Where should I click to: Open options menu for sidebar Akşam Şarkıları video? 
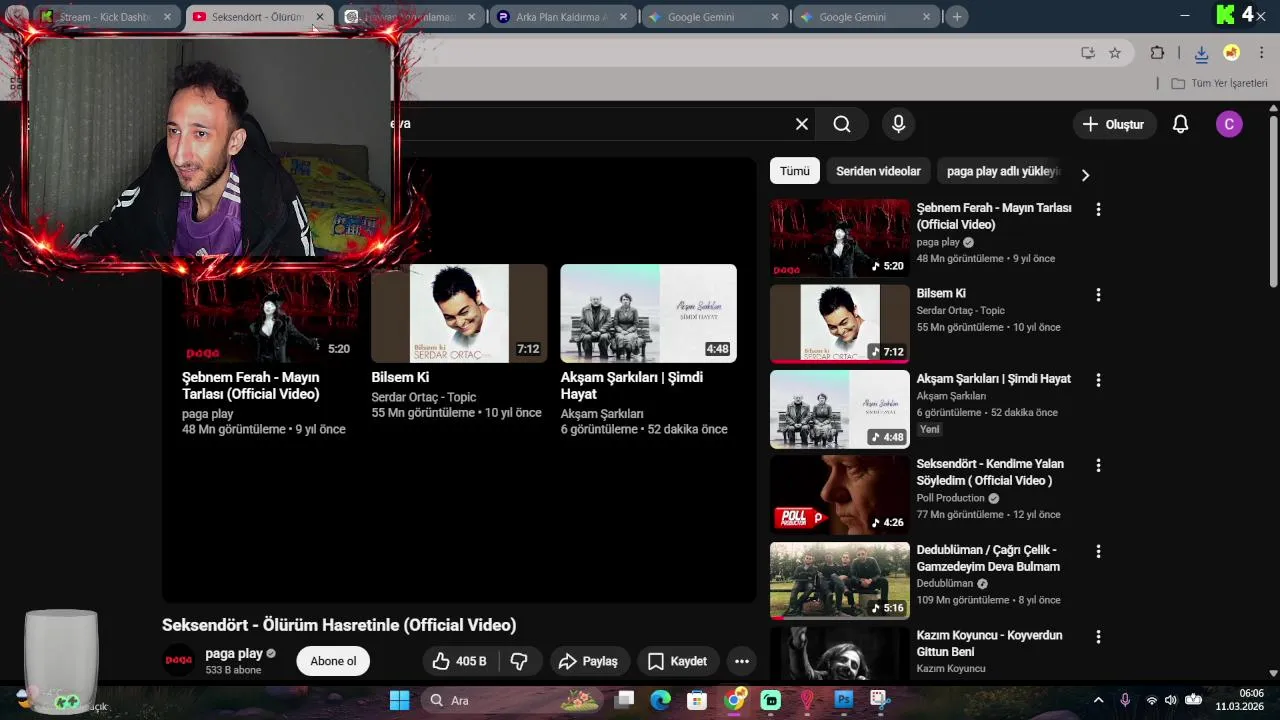coord(1098,380)
